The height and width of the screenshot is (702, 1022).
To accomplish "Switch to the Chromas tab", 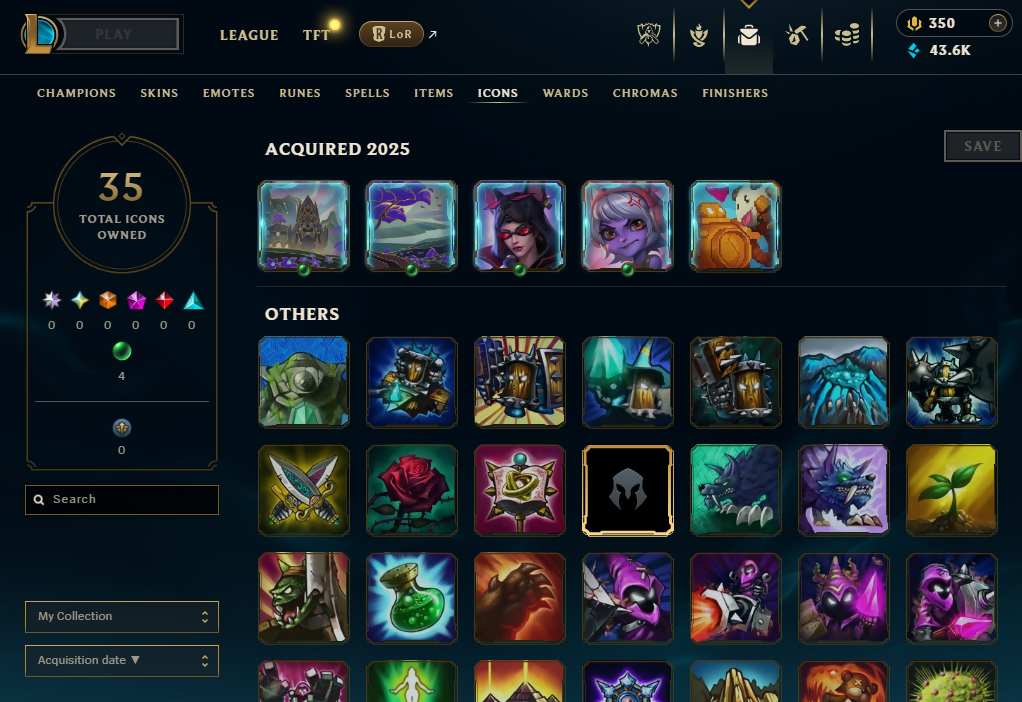I will pos(645,93).
